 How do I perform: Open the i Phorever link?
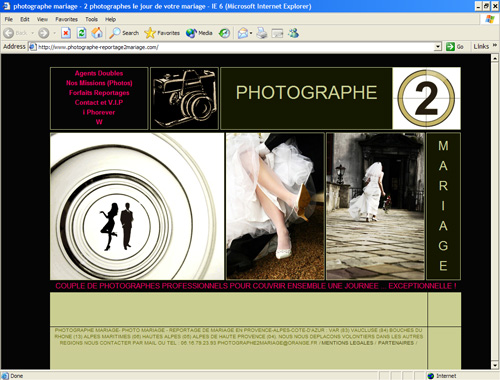click(x=99, y=112)
